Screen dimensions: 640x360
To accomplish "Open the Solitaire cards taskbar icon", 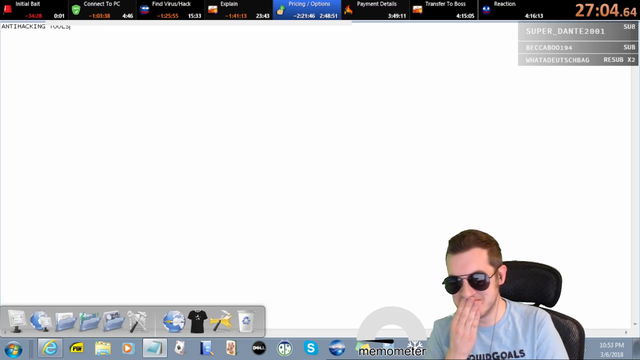I will coord(180,348).
